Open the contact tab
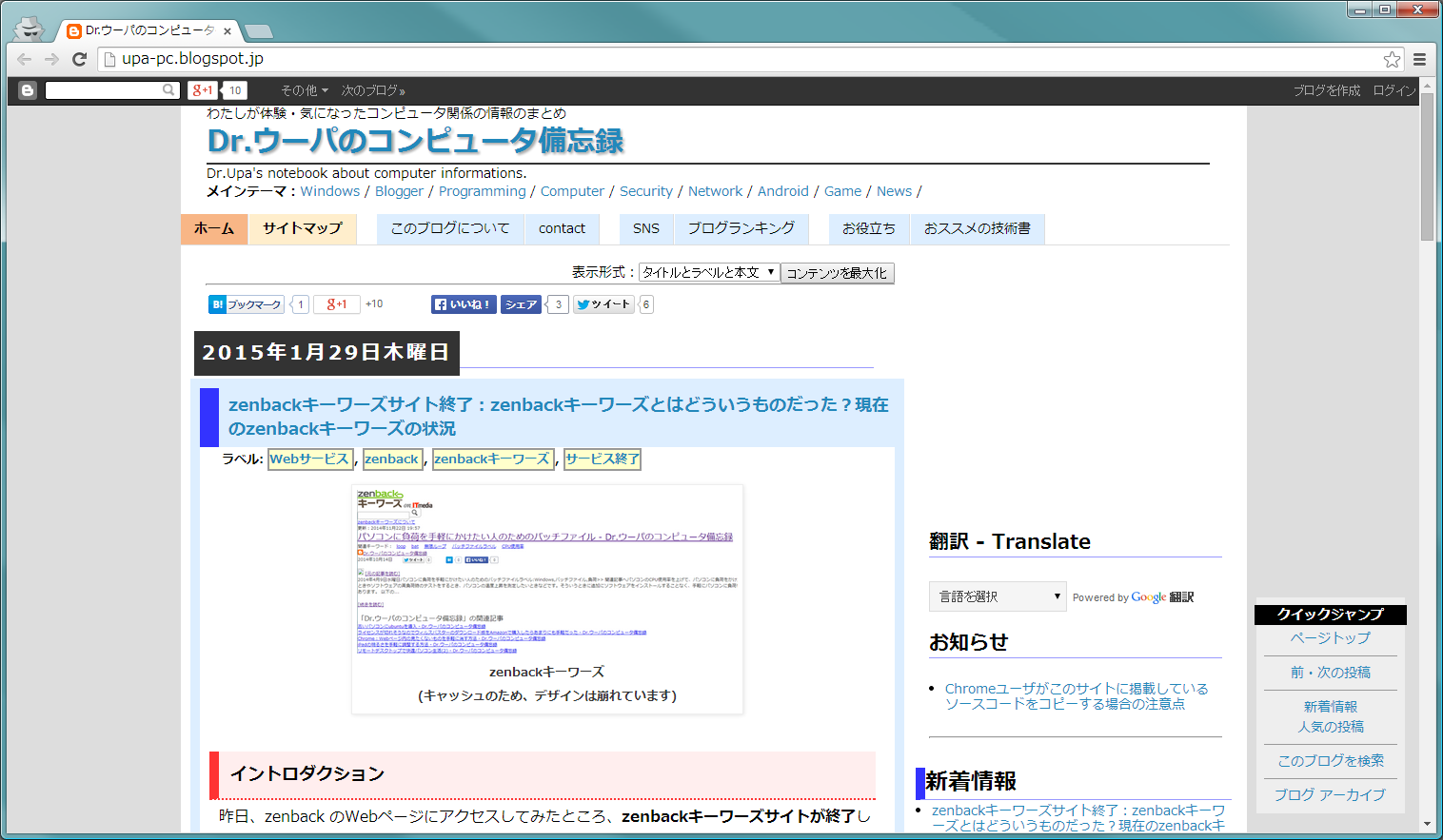The height and width of the screenshot is (840, 1443). (562, 228)
